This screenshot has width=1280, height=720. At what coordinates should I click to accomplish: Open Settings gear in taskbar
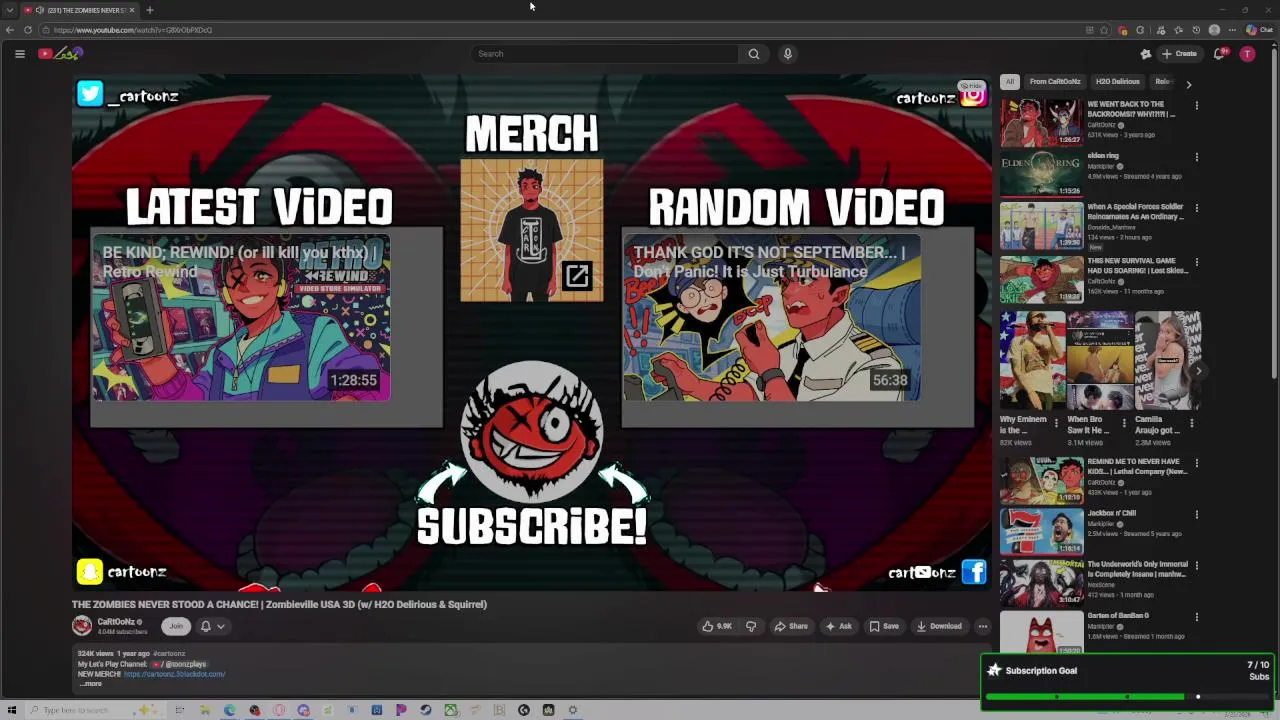(573, 710)
